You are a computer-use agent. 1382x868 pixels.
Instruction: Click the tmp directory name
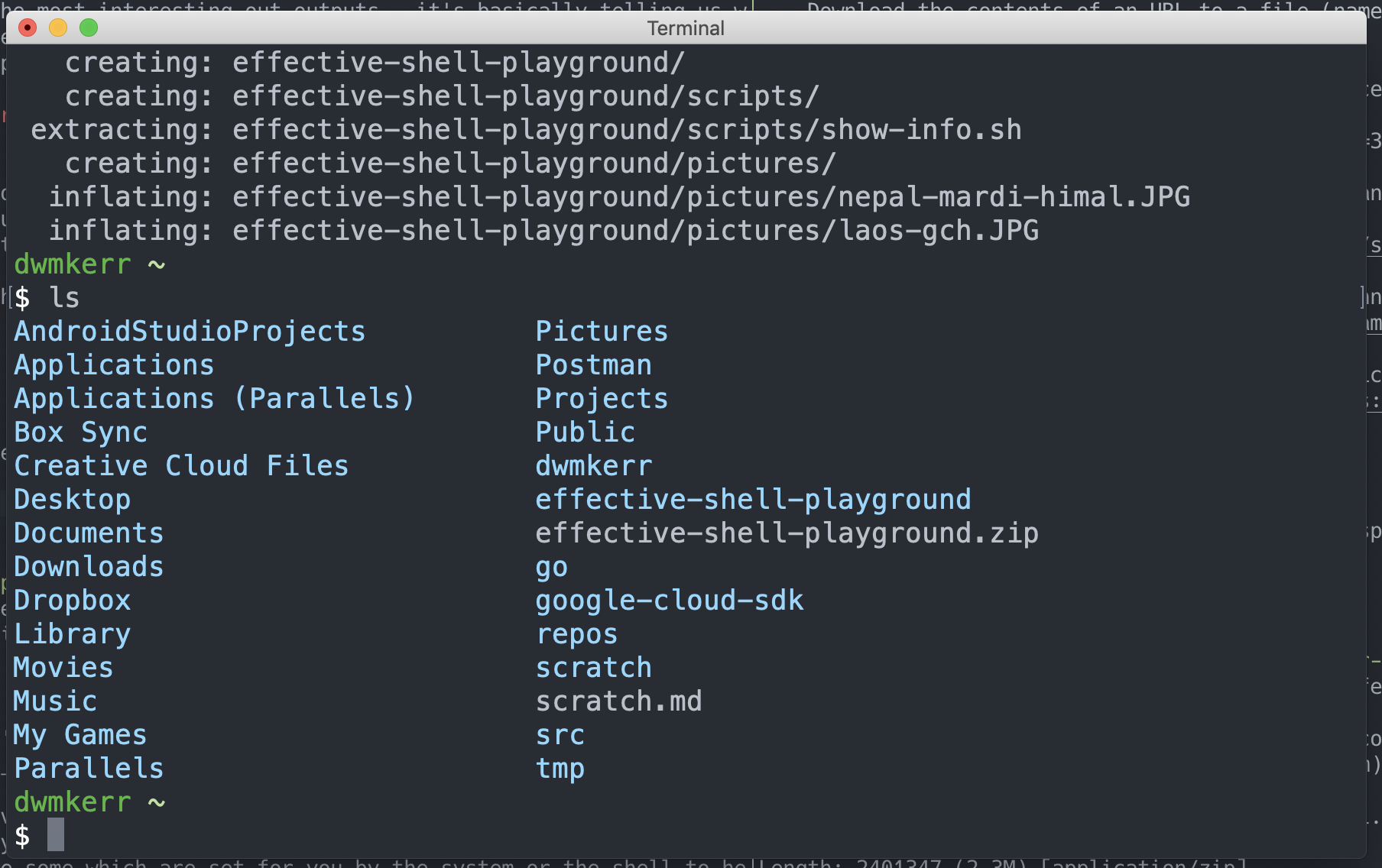coord(560,769)
